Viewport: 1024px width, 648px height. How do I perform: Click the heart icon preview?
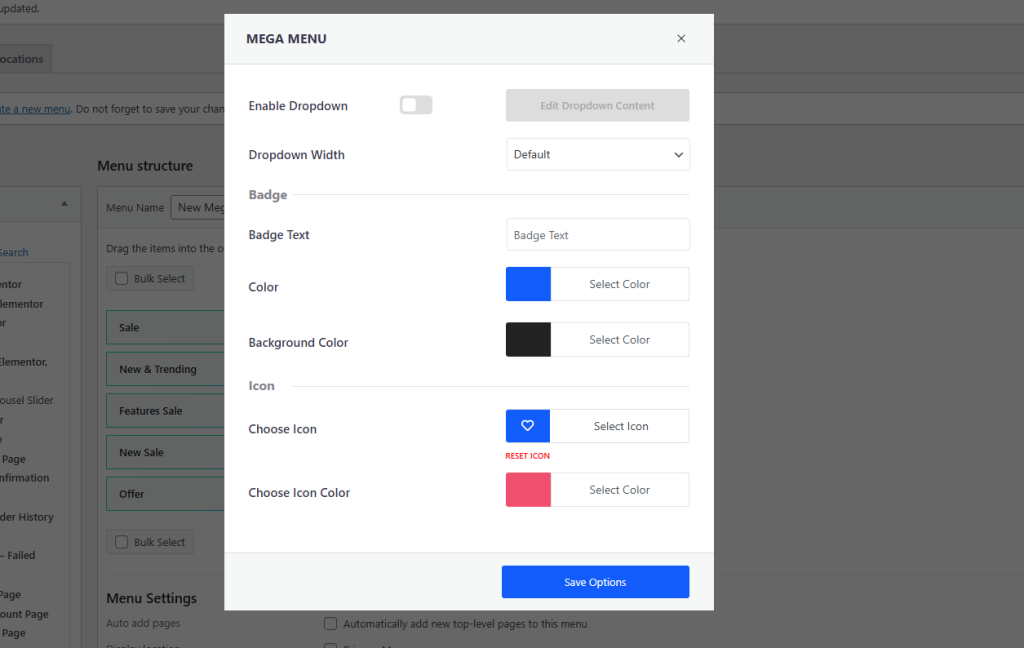click(x=528, y=426)
